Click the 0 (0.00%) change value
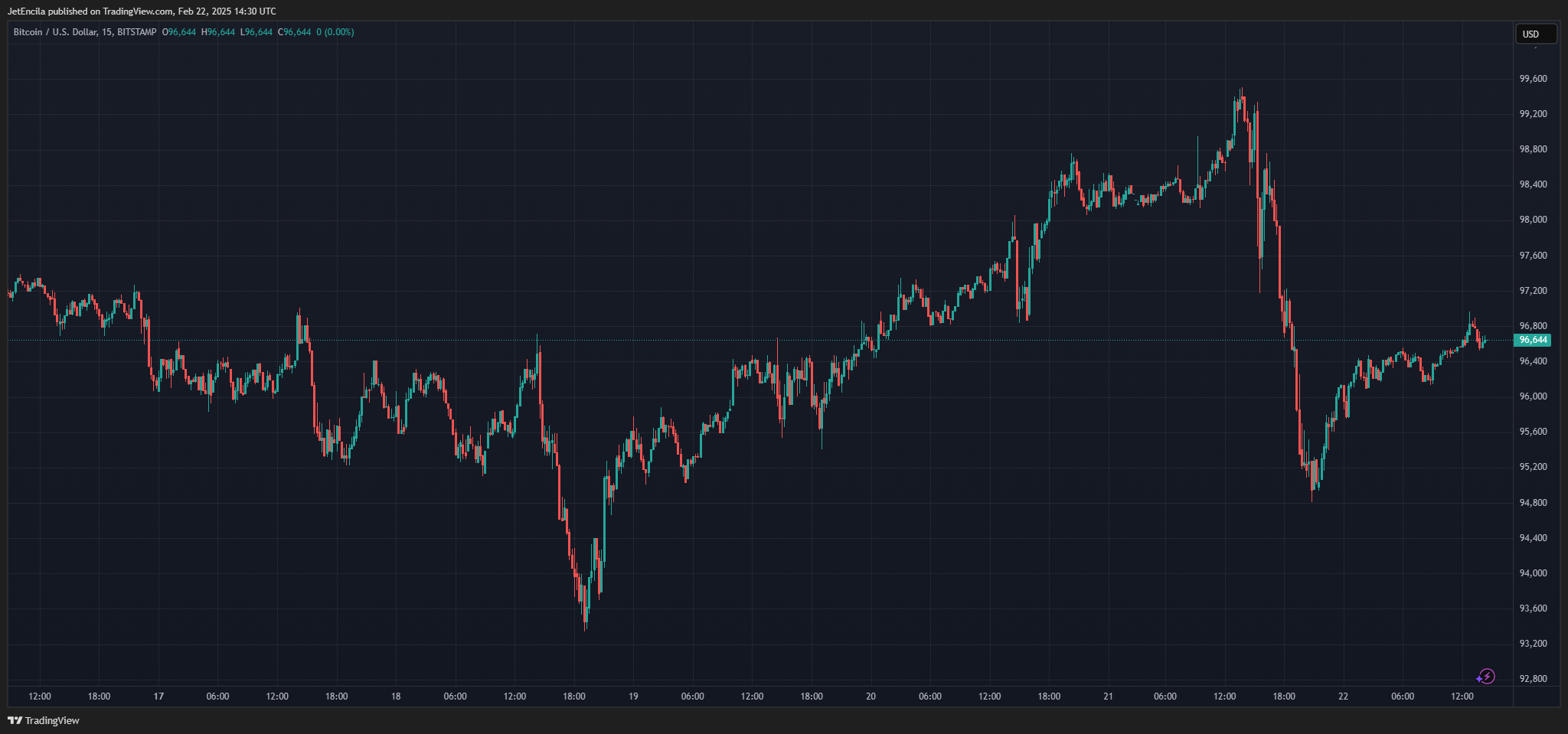This screenshot has width=1568, height=734. point(335,32)
